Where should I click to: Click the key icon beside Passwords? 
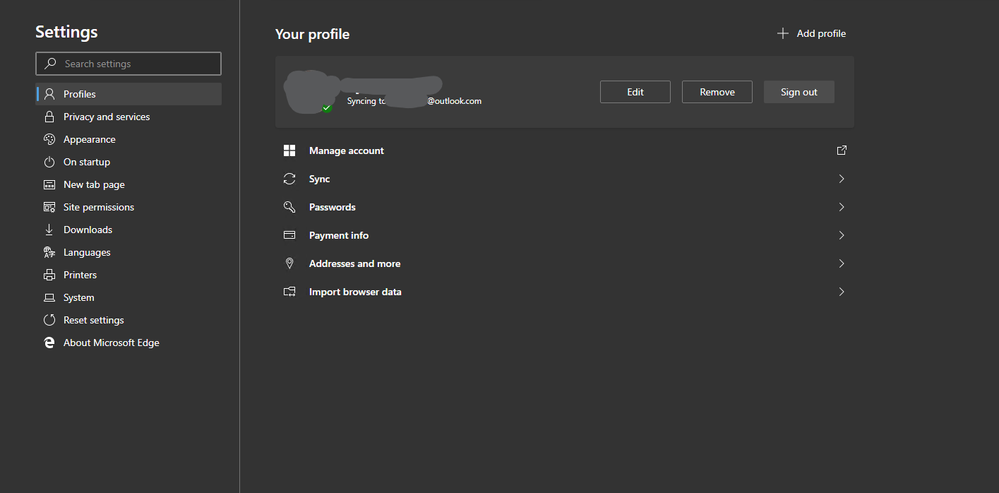click(x=289, y=207)
